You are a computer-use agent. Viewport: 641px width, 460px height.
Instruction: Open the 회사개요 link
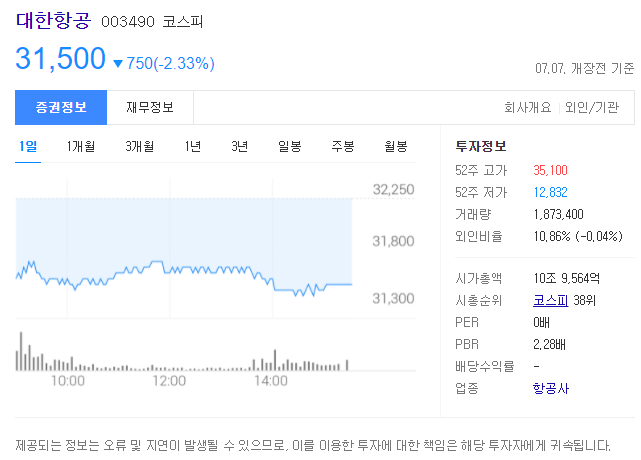click(x=527, y=108)
